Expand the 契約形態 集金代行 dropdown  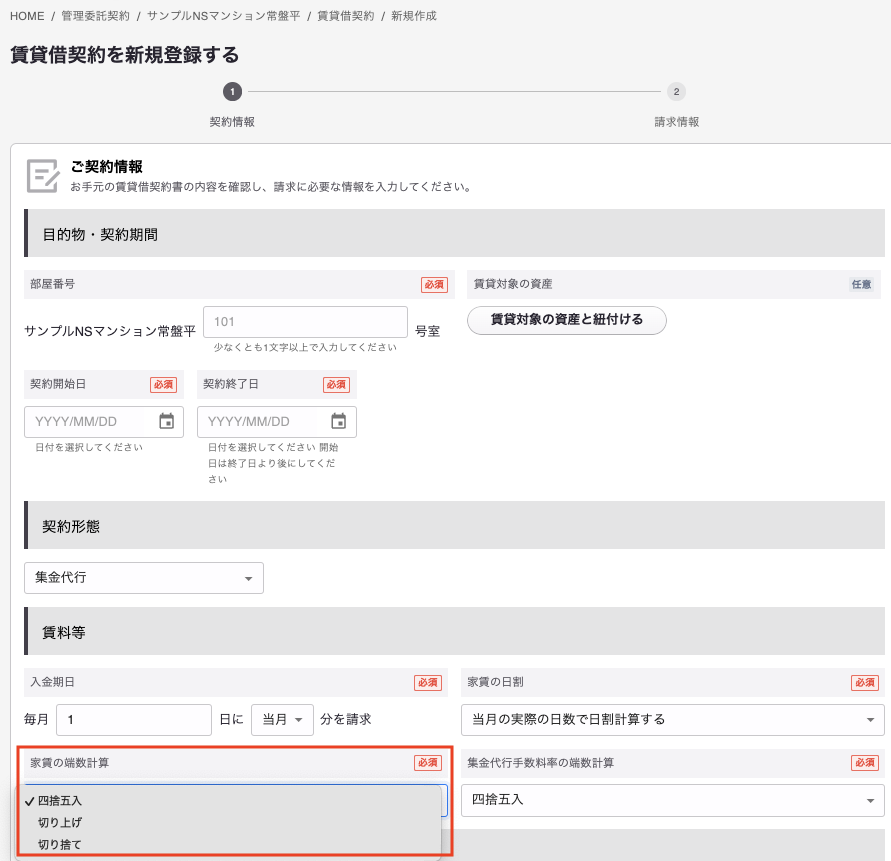pos(144,578)
